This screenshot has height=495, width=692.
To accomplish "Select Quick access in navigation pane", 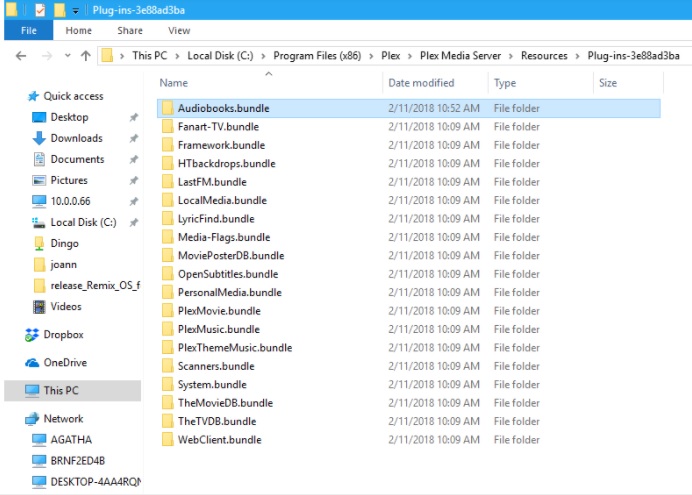I will coord(73,96).
